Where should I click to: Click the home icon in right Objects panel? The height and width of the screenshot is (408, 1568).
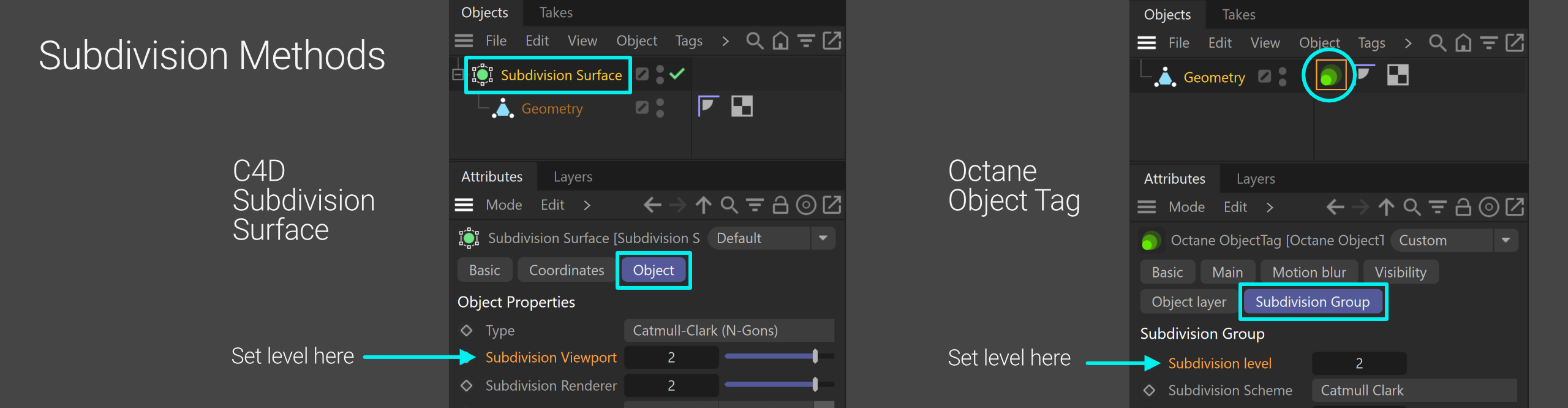(x=1463, y=43)
